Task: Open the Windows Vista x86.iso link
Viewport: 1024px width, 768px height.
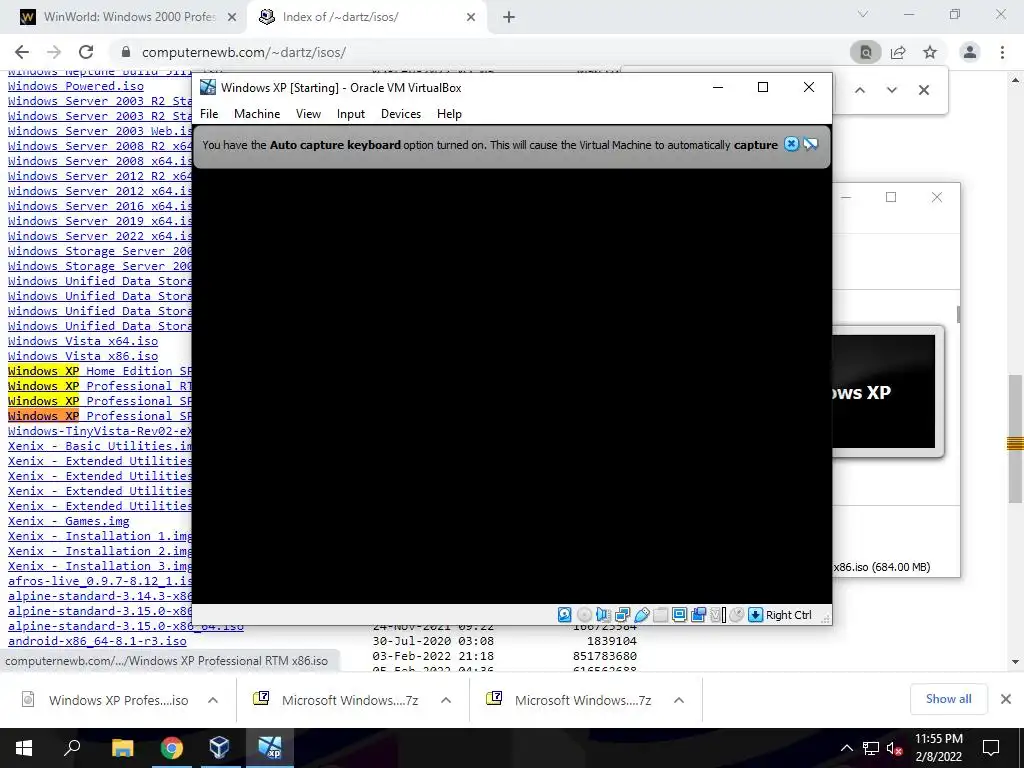Action: pos(83,356)
